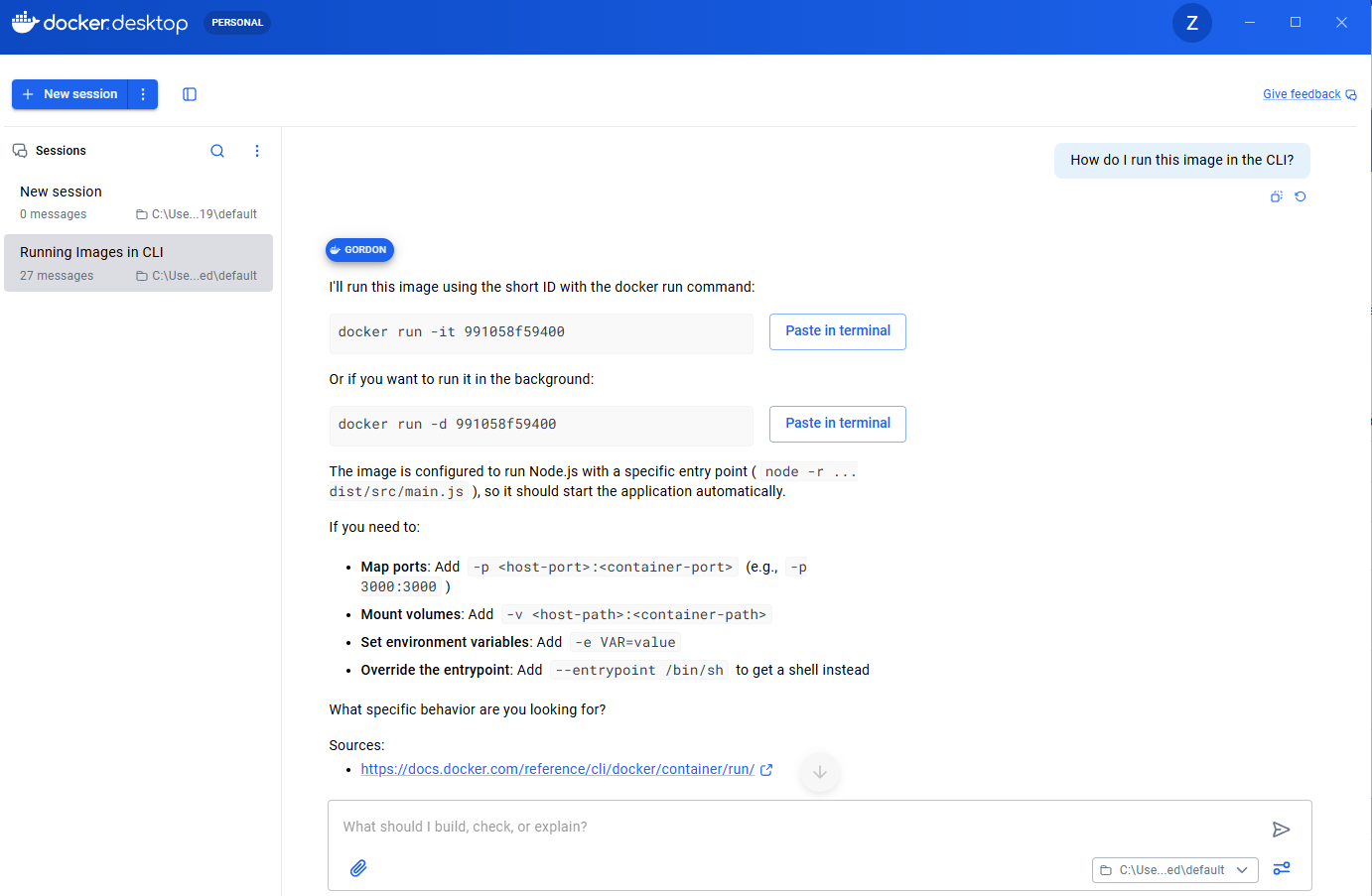
Task: Click folder path under New session entry
Action: (197, 214)
